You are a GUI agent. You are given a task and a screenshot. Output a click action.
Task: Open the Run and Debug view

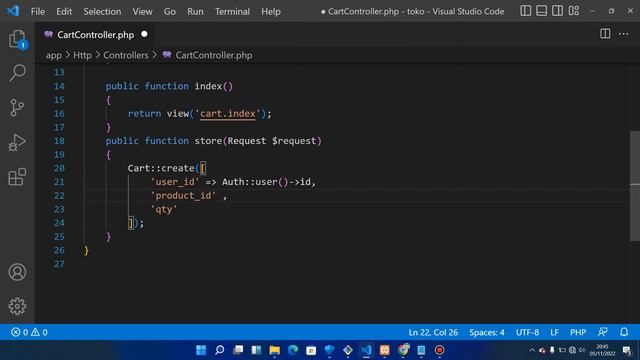tap(17, 142)
